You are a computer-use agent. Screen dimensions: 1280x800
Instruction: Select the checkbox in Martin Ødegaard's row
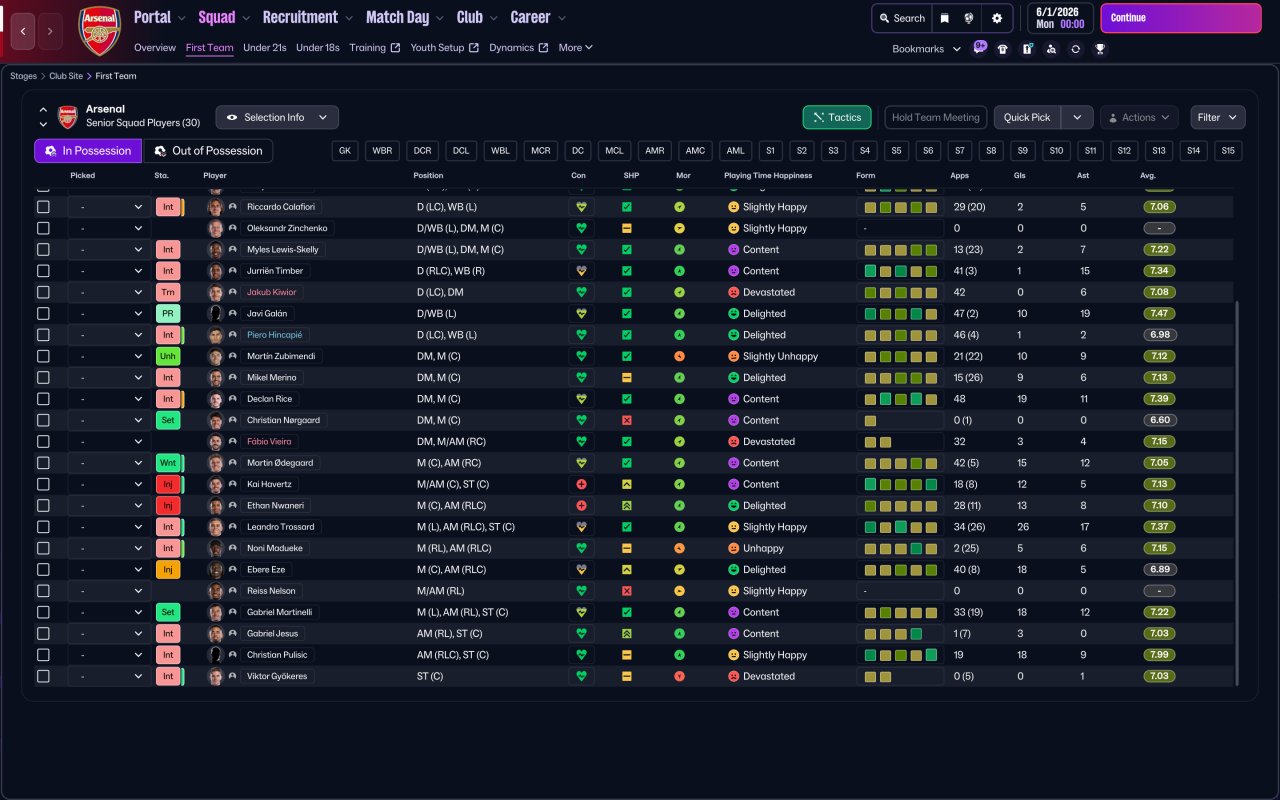pyautogui.click(x=43, y=463)
